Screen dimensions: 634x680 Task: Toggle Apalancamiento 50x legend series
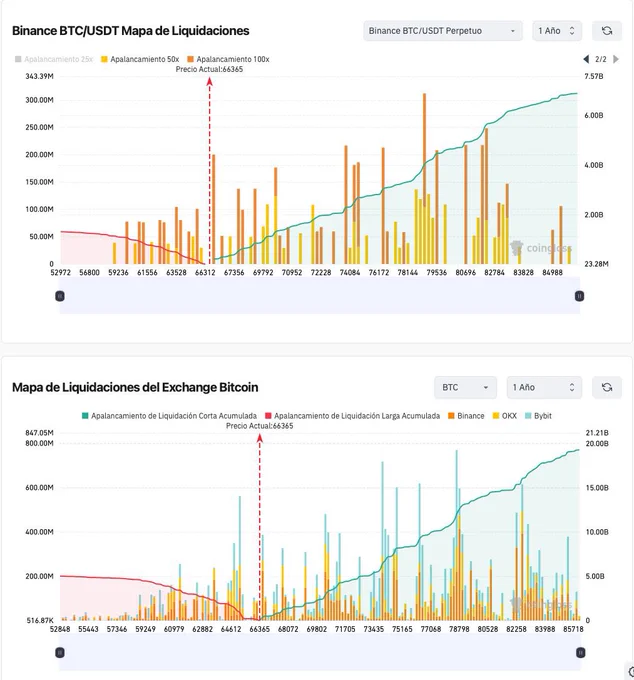(x=140, y=59)
